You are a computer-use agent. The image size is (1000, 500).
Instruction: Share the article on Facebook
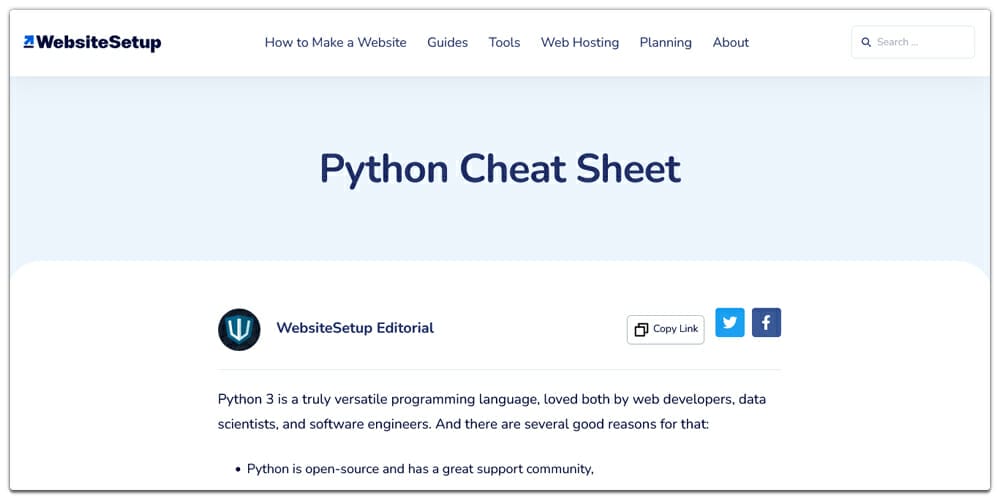coord(766,323)
